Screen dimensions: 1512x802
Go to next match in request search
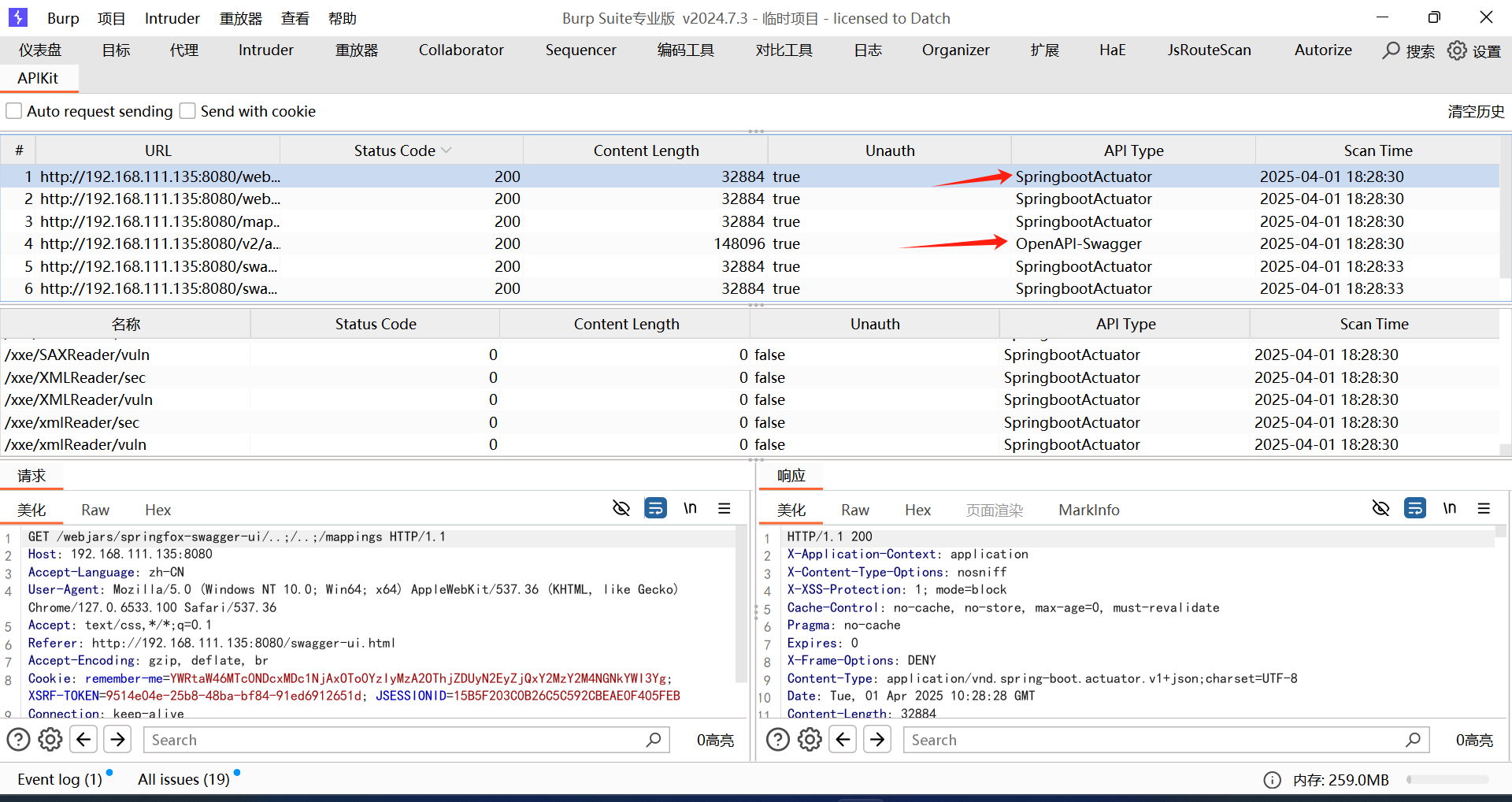[117, 739]
